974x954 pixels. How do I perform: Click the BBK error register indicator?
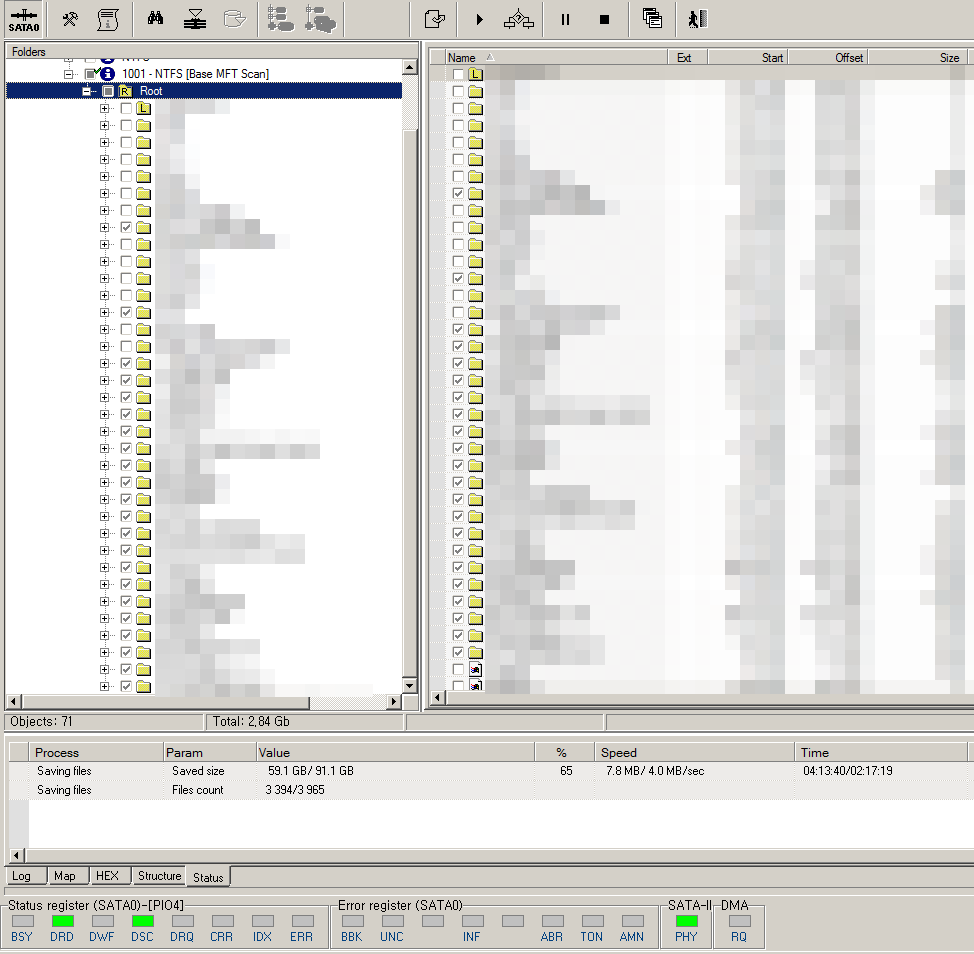353,921
